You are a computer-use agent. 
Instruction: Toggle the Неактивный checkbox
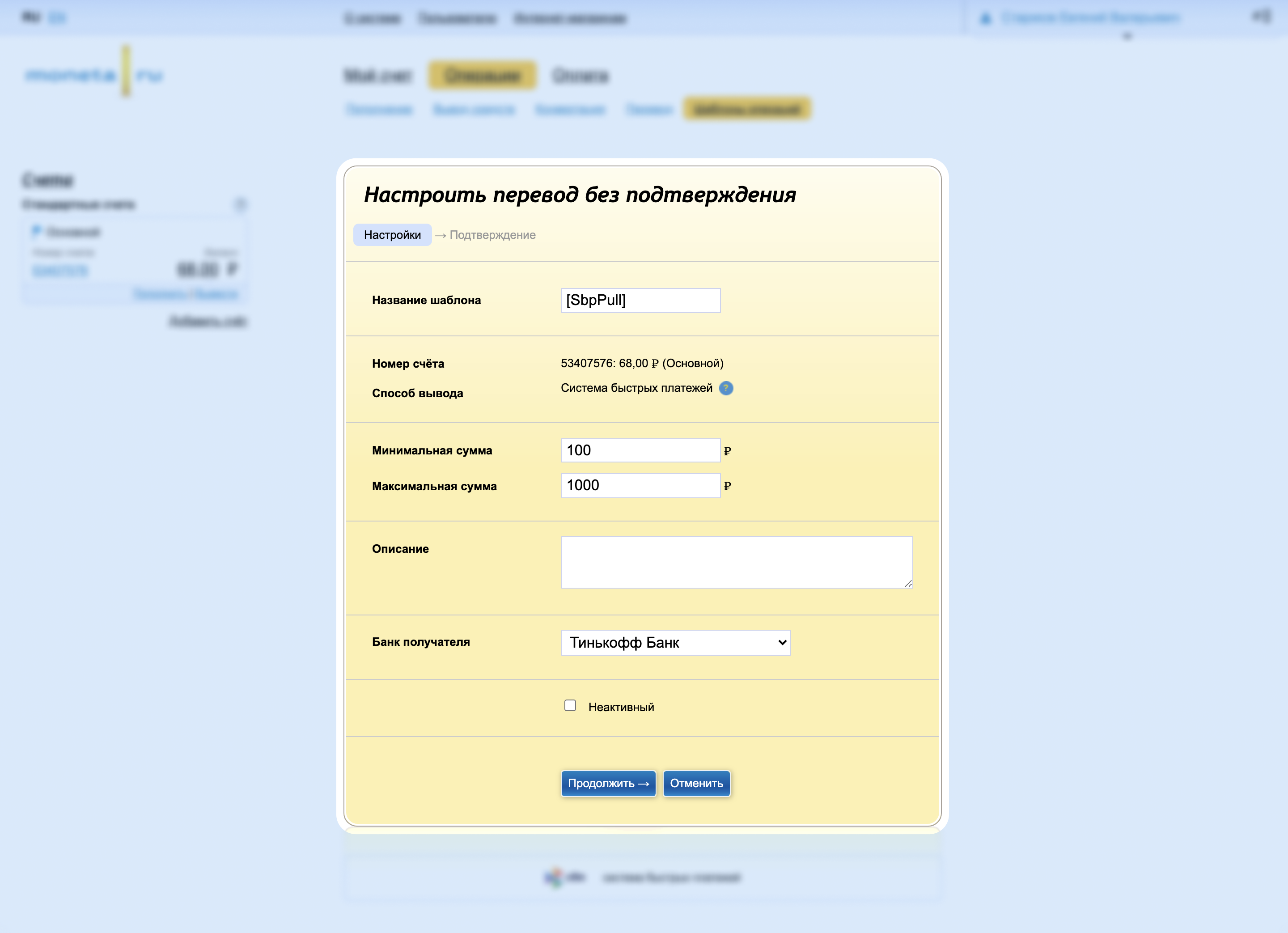click(x=570, y=705)
